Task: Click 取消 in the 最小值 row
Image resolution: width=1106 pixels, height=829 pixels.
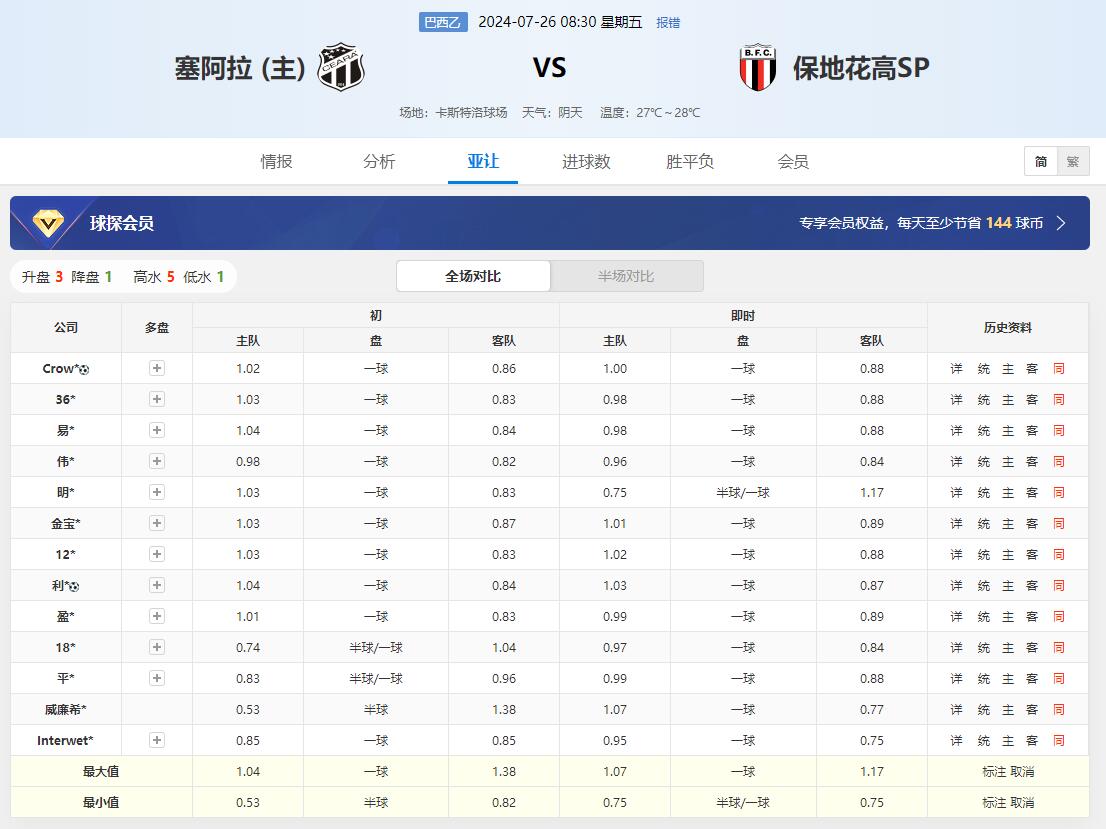Action: click(x=1022, y=803)
